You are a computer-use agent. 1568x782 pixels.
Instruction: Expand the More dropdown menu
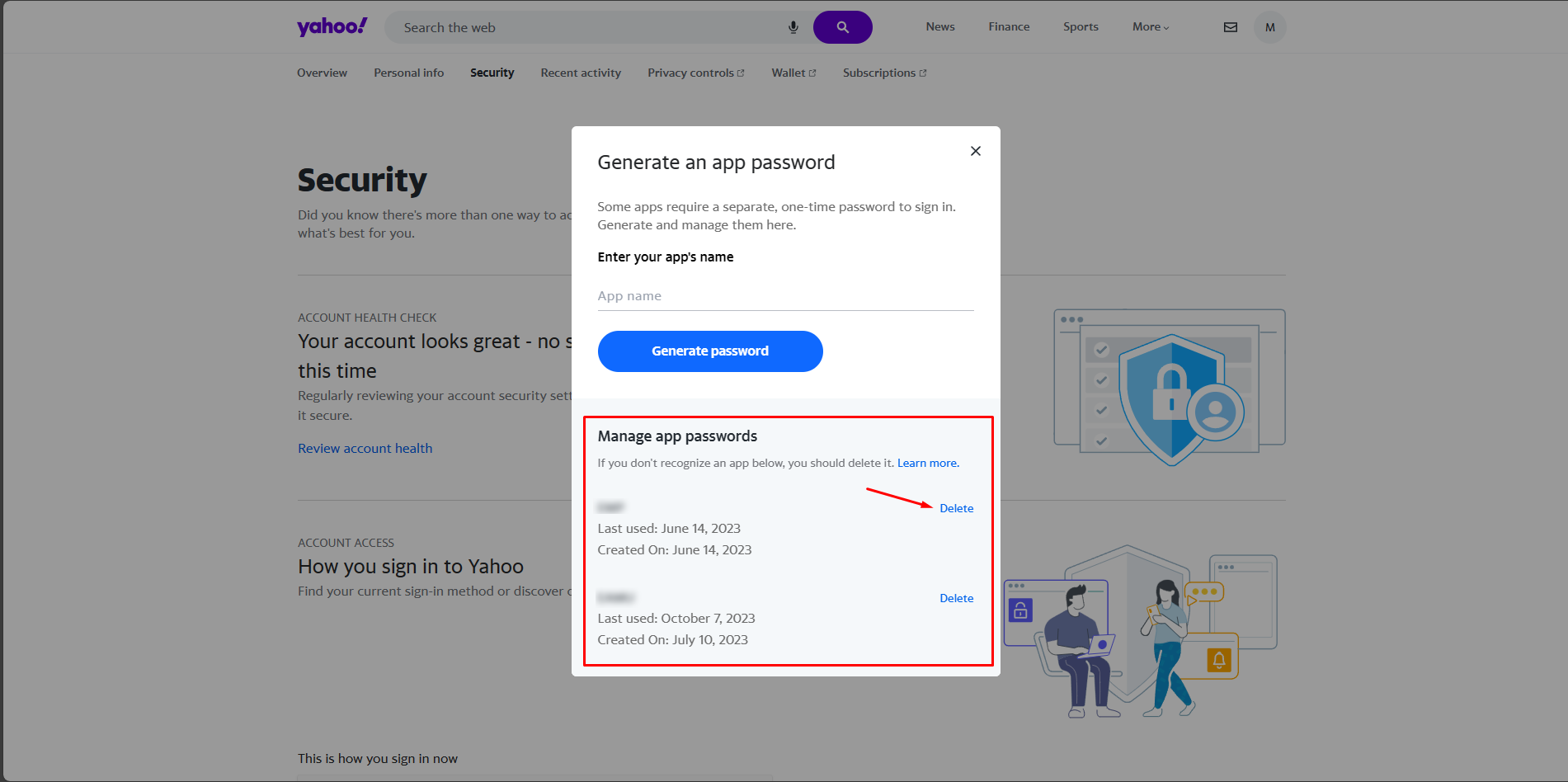[1151, 27]
